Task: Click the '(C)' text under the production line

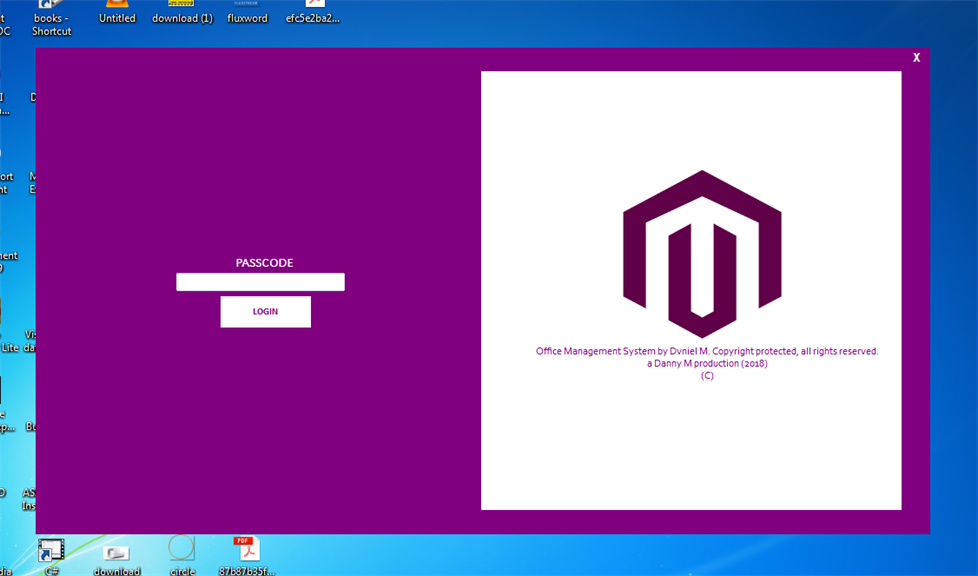Action: 707,376
